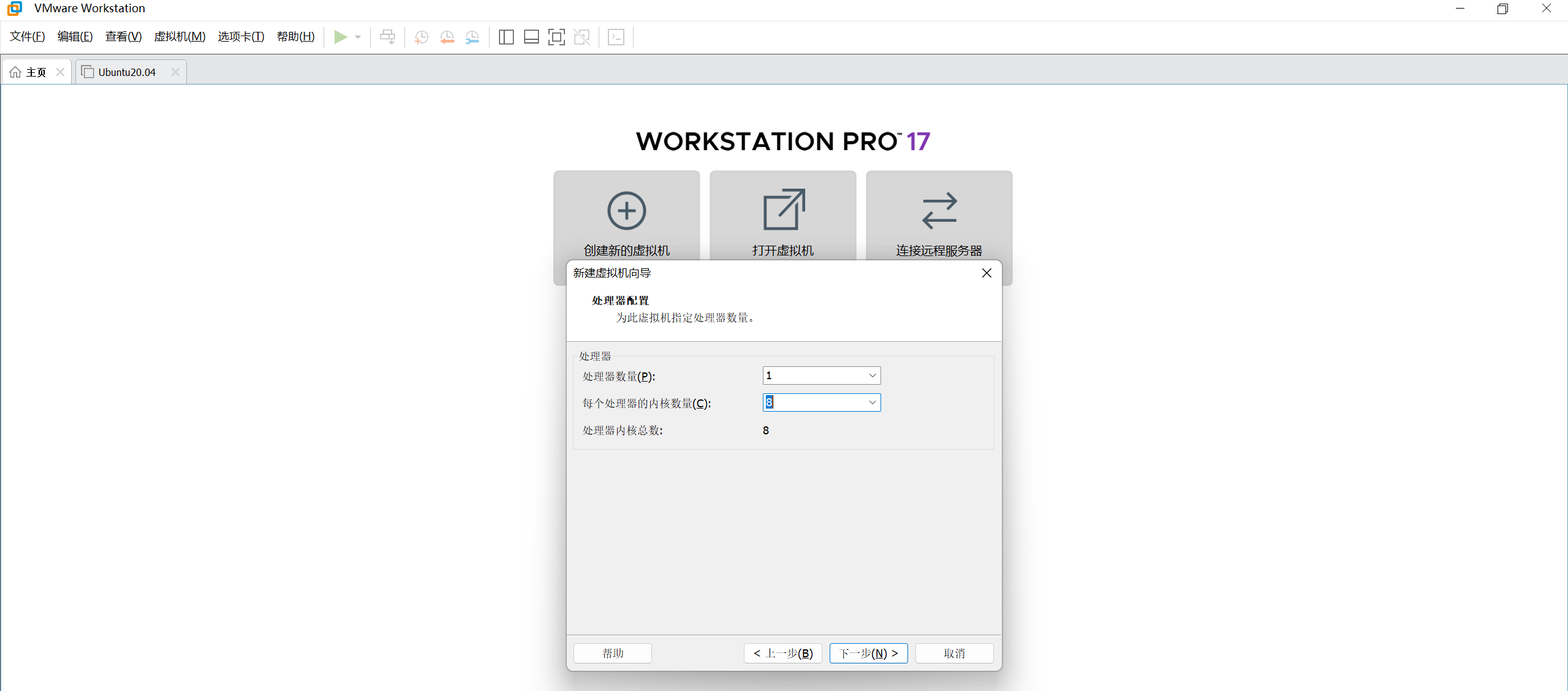
Task: Click the 帮助 button in the wizard
Action: (613, 653)
